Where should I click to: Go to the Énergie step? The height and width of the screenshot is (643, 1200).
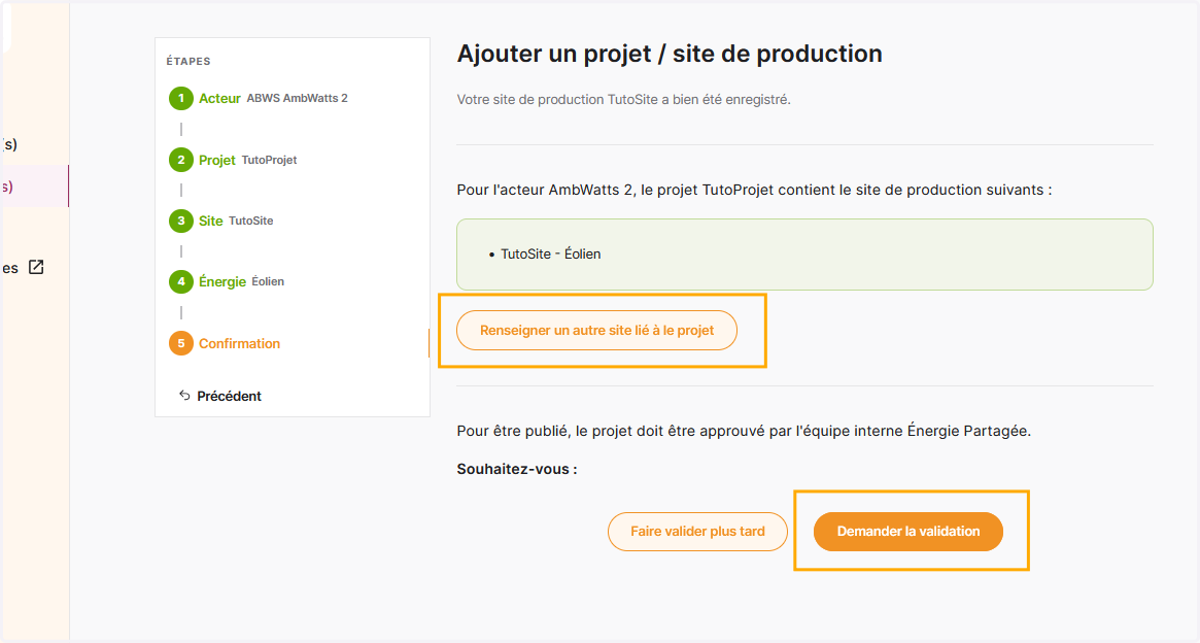pos(222,282)
